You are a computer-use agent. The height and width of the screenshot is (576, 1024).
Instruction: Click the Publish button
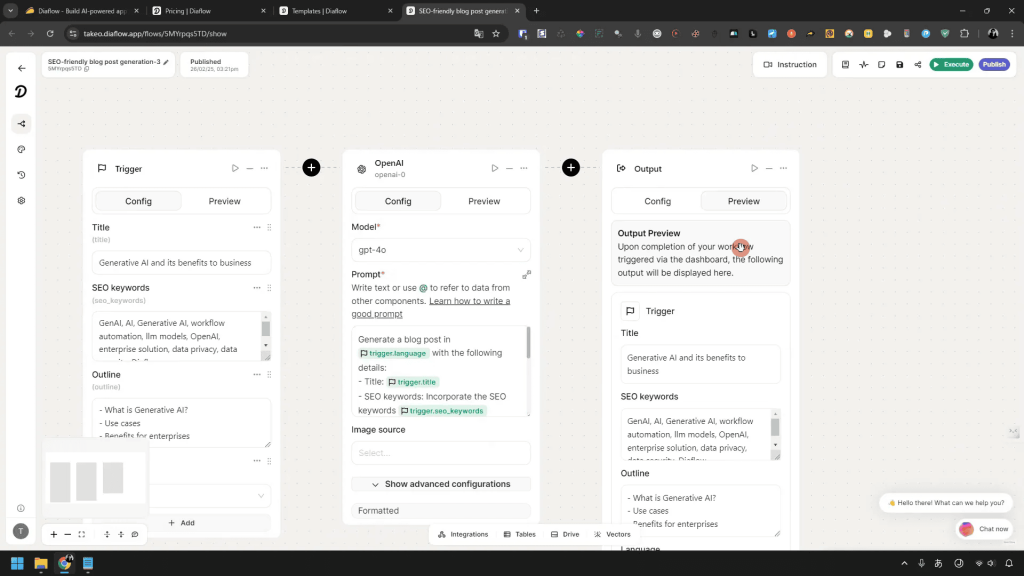994,65
